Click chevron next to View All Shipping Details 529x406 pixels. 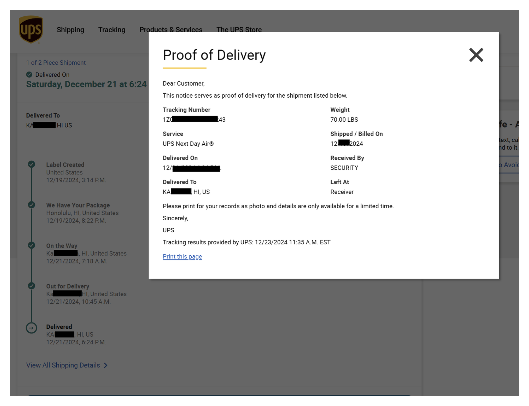106,366
